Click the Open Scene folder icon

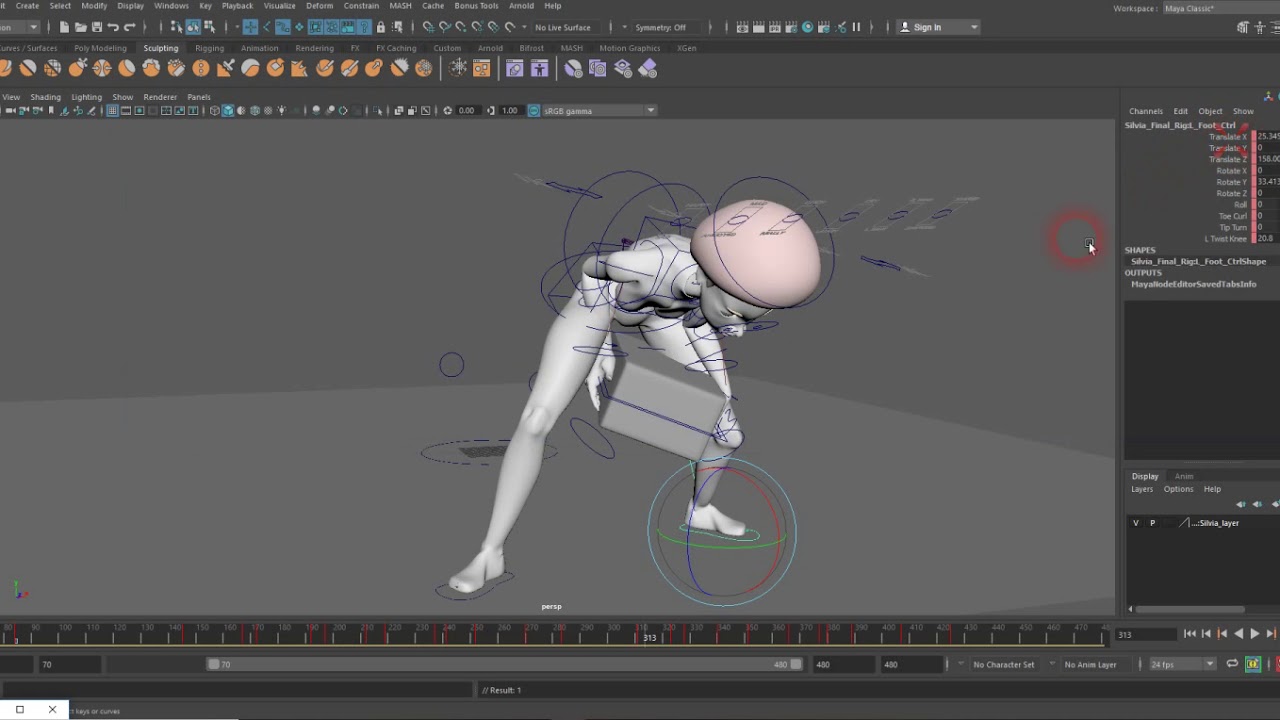coord(80,27)
